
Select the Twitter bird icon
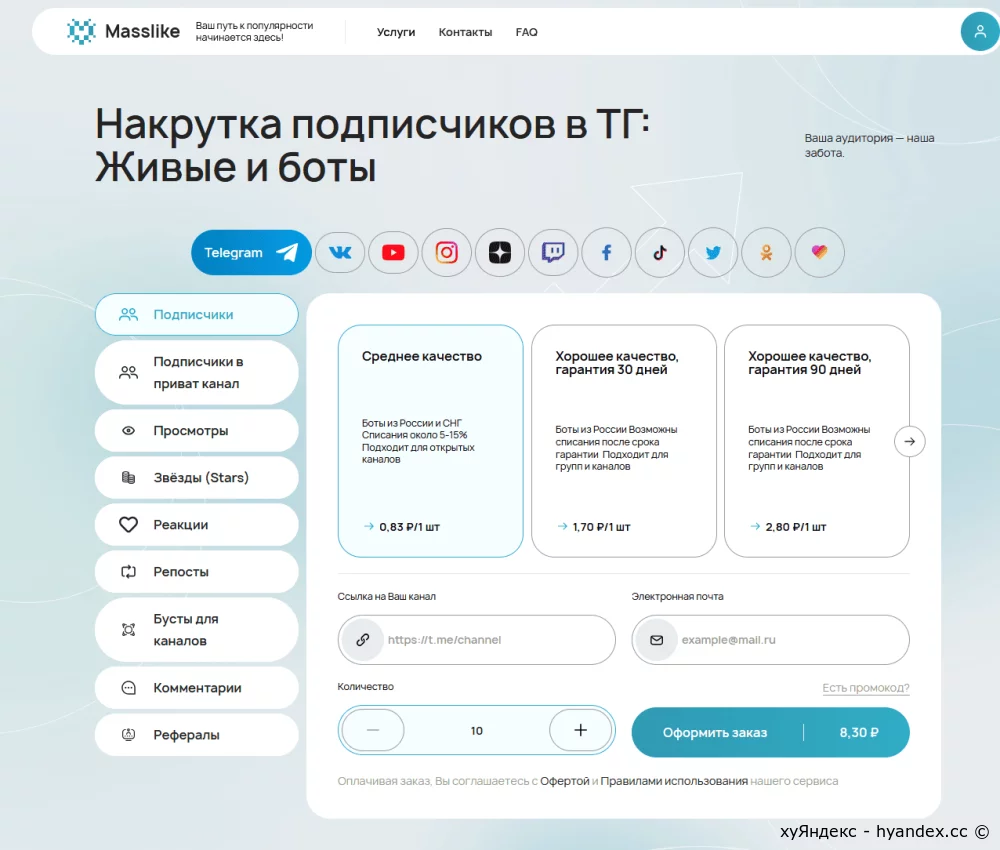(x=713, y=253)
